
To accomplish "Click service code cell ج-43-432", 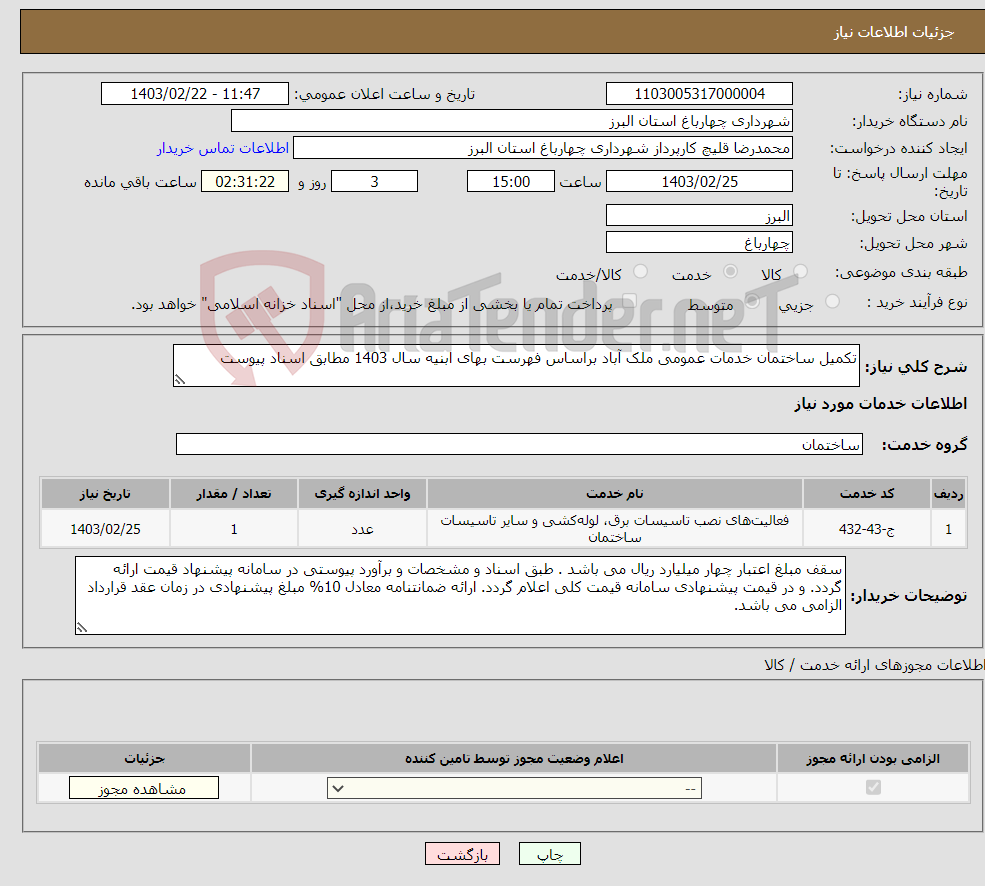I will click(866, 528).
